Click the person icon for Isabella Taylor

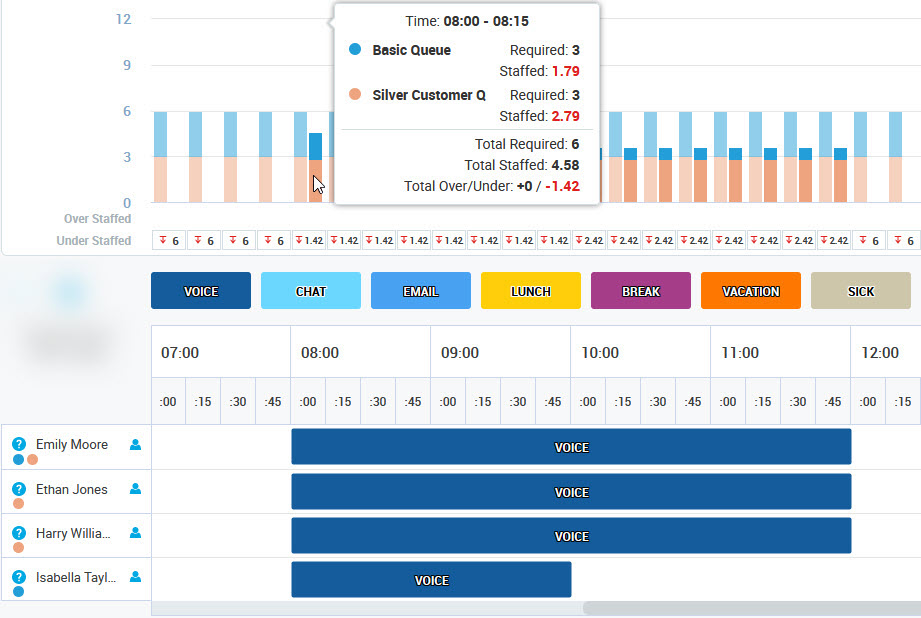(136, 577)
